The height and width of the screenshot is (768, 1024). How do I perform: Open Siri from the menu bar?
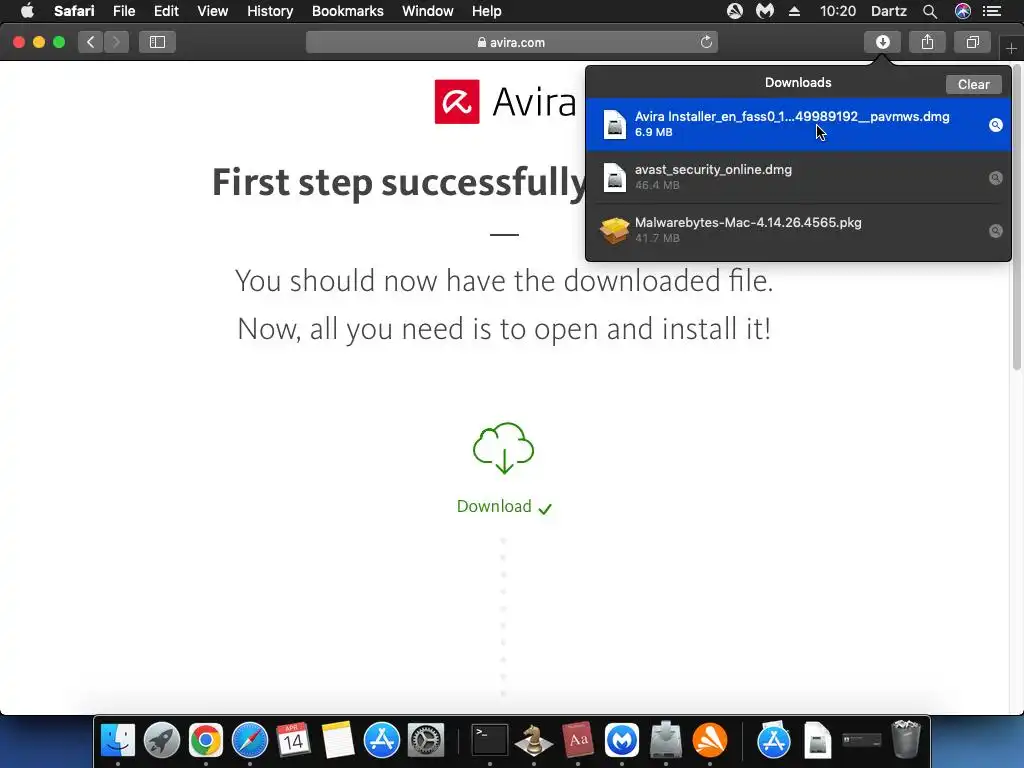(963, 11)
